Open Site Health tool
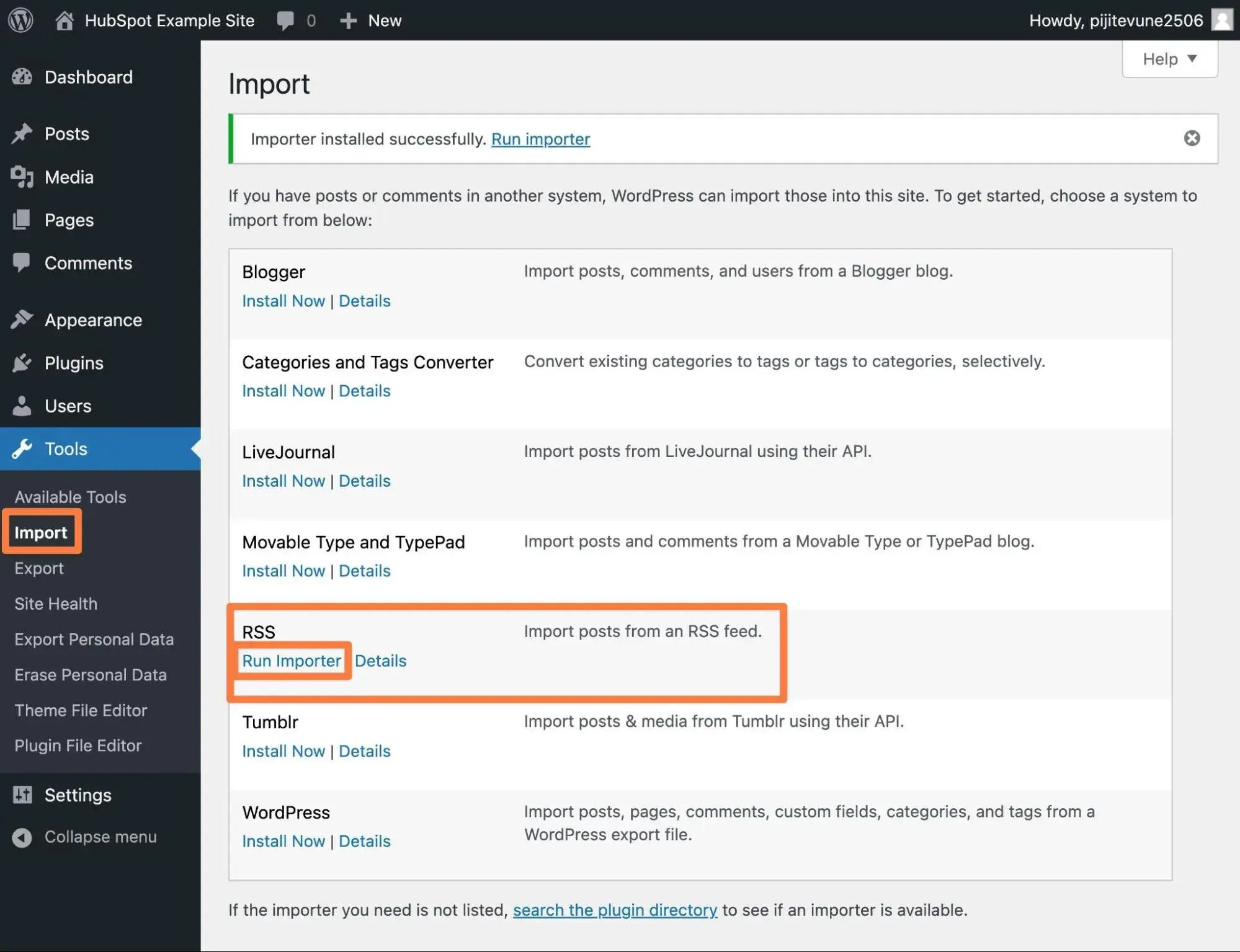1240x952 pixels. point(56,604)
